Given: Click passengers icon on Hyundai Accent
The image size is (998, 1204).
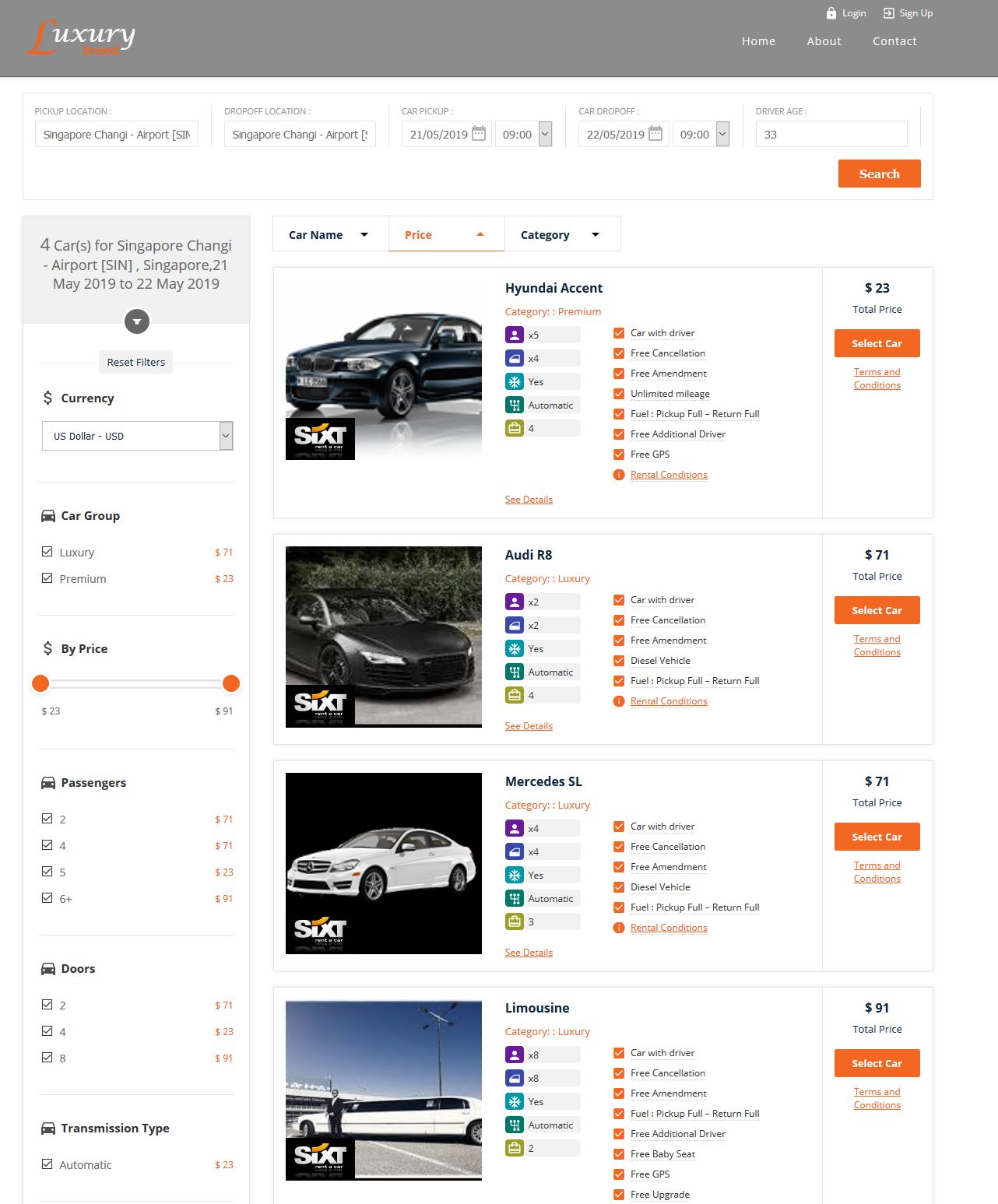Looking at the screenshot, I should click(515, 335).
